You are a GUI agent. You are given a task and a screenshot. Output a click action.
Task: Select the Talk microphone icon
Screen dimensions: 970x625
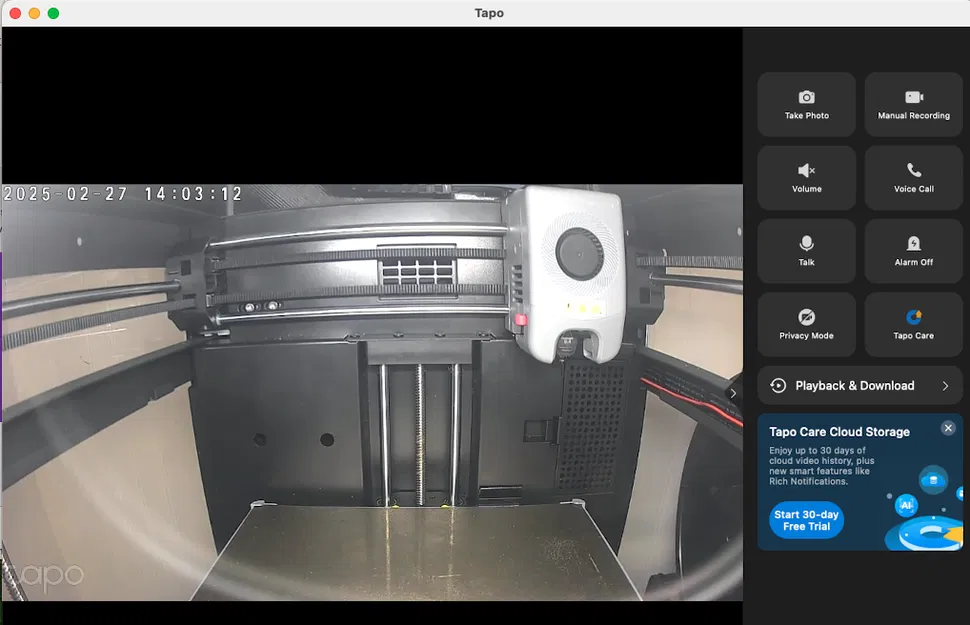[806, 243]
